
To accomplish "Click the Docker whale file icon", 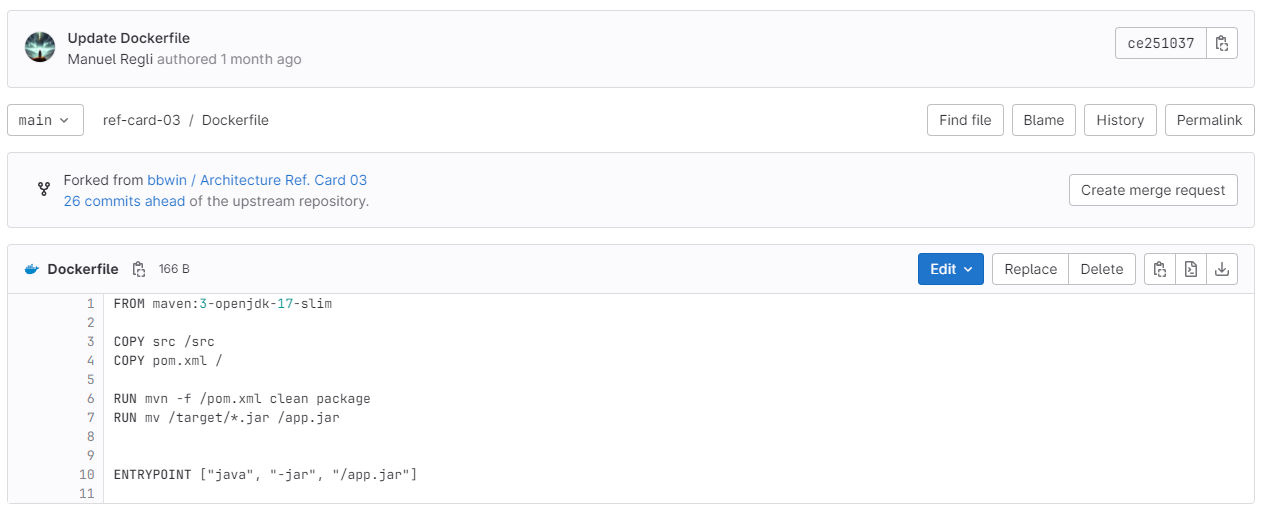I will tap(32, 269).
